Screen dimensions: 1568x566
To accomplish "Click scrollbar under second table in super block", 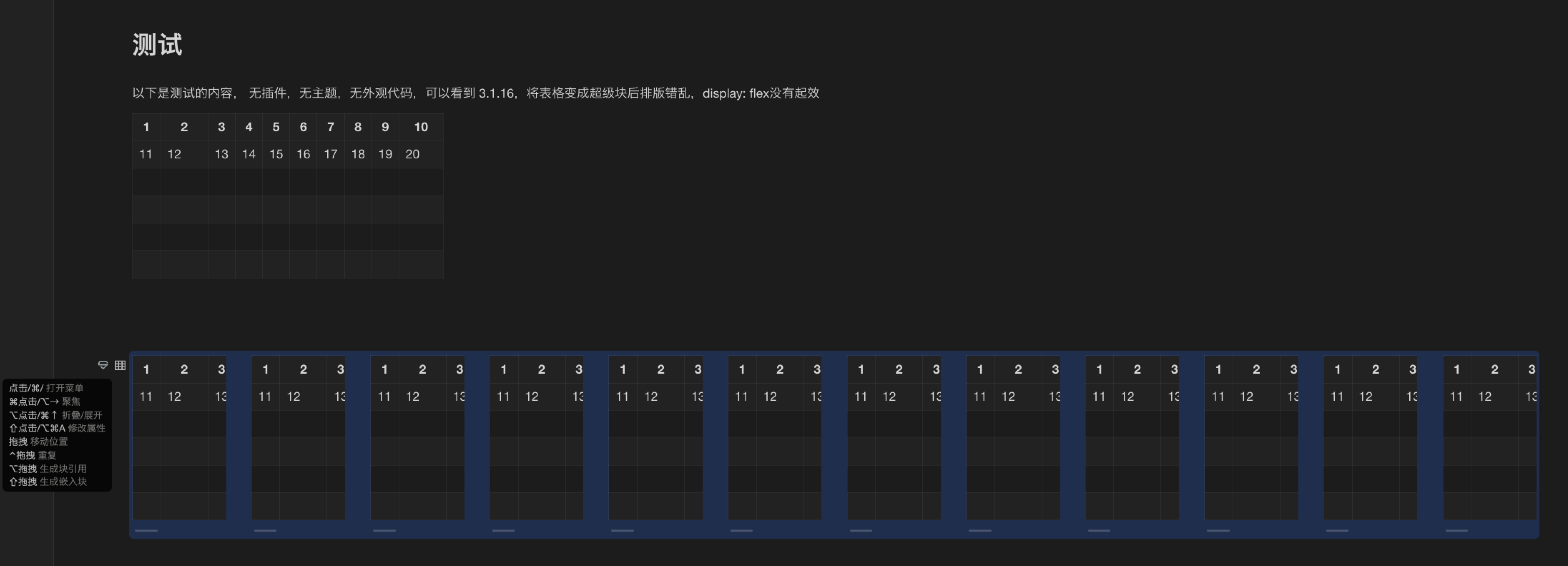I will [265, 530].
